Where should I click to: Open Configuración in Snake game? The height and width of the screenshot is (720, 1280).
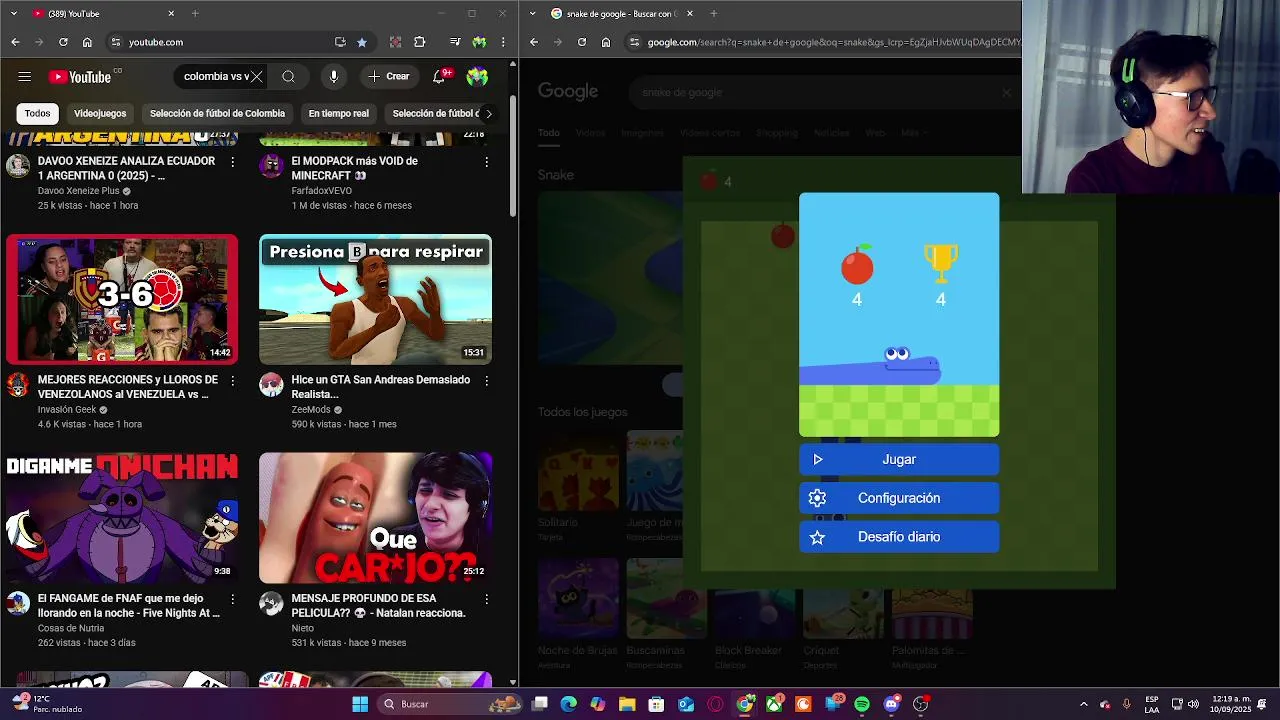[x=899, y=498]
